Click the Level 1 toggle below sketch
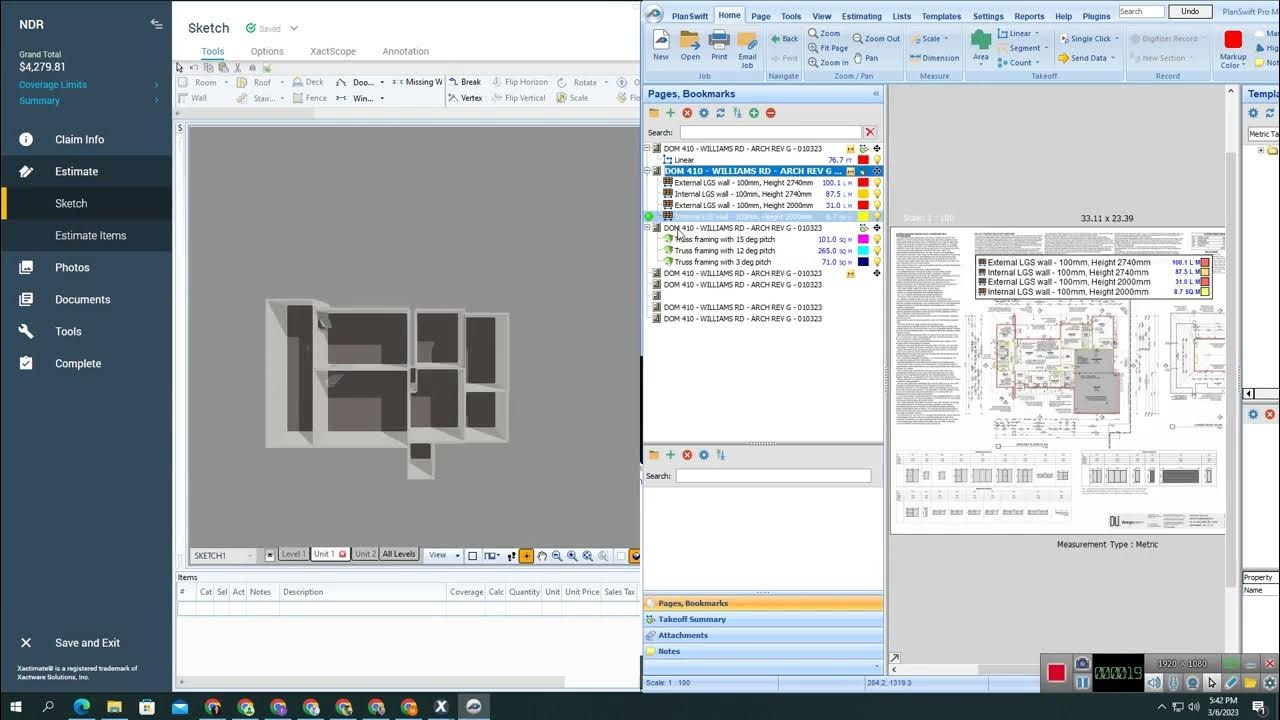This screenshot has width=1280, height=720. point(293,554)
